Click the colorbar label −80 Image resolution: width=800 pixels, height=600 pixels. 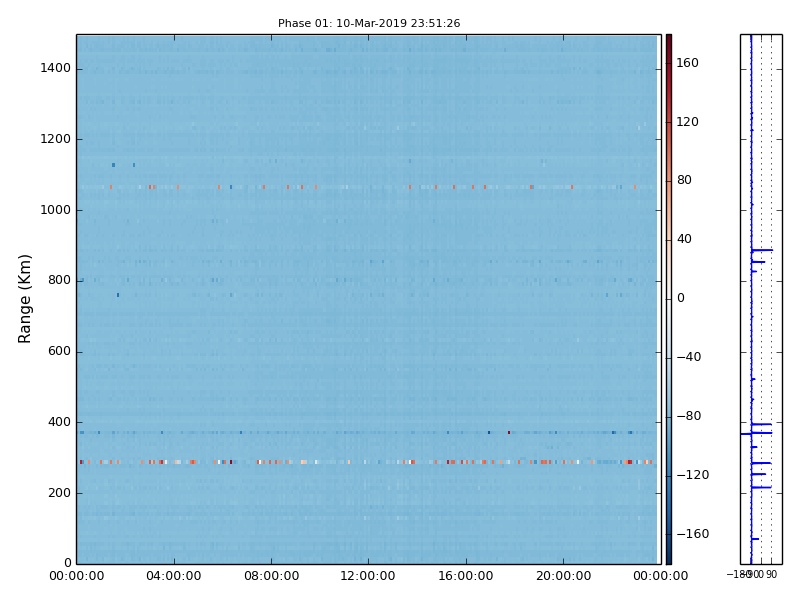tap(689, 416)
